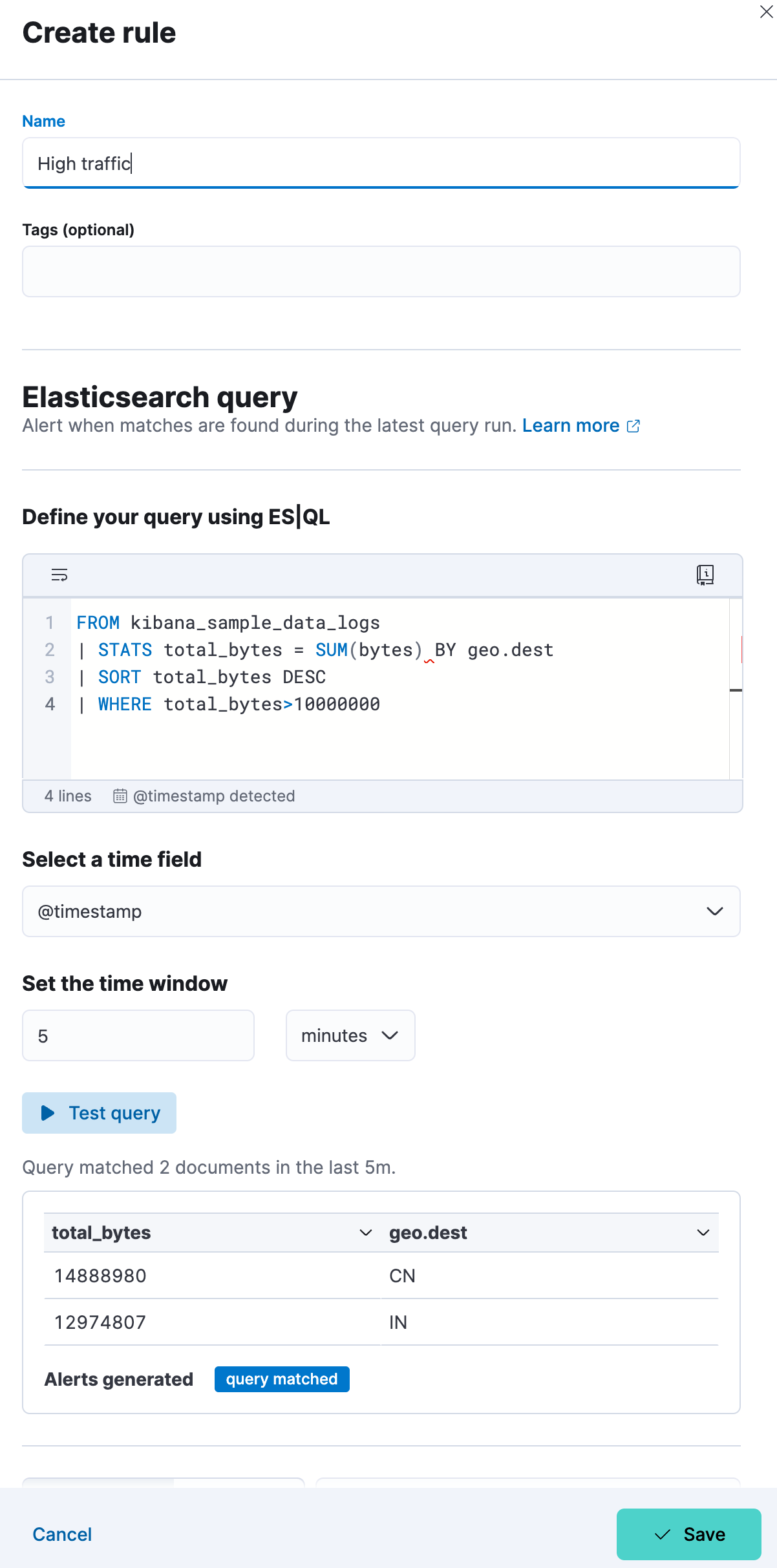This screenshot has height=1568, width=777.
Task: Click the checkmark icon inside the Save button
Action: (x=662, y=1534)
